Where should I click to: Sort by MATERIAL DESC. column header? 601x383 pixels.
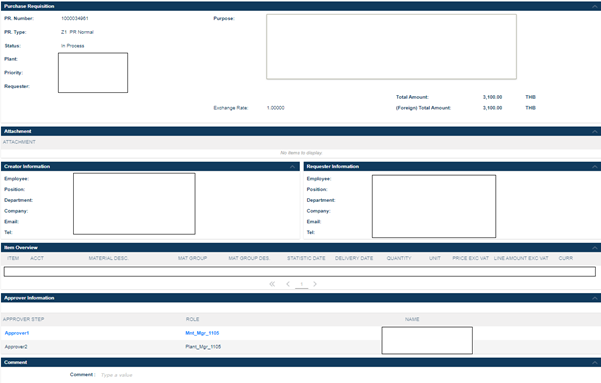point(108,258)
